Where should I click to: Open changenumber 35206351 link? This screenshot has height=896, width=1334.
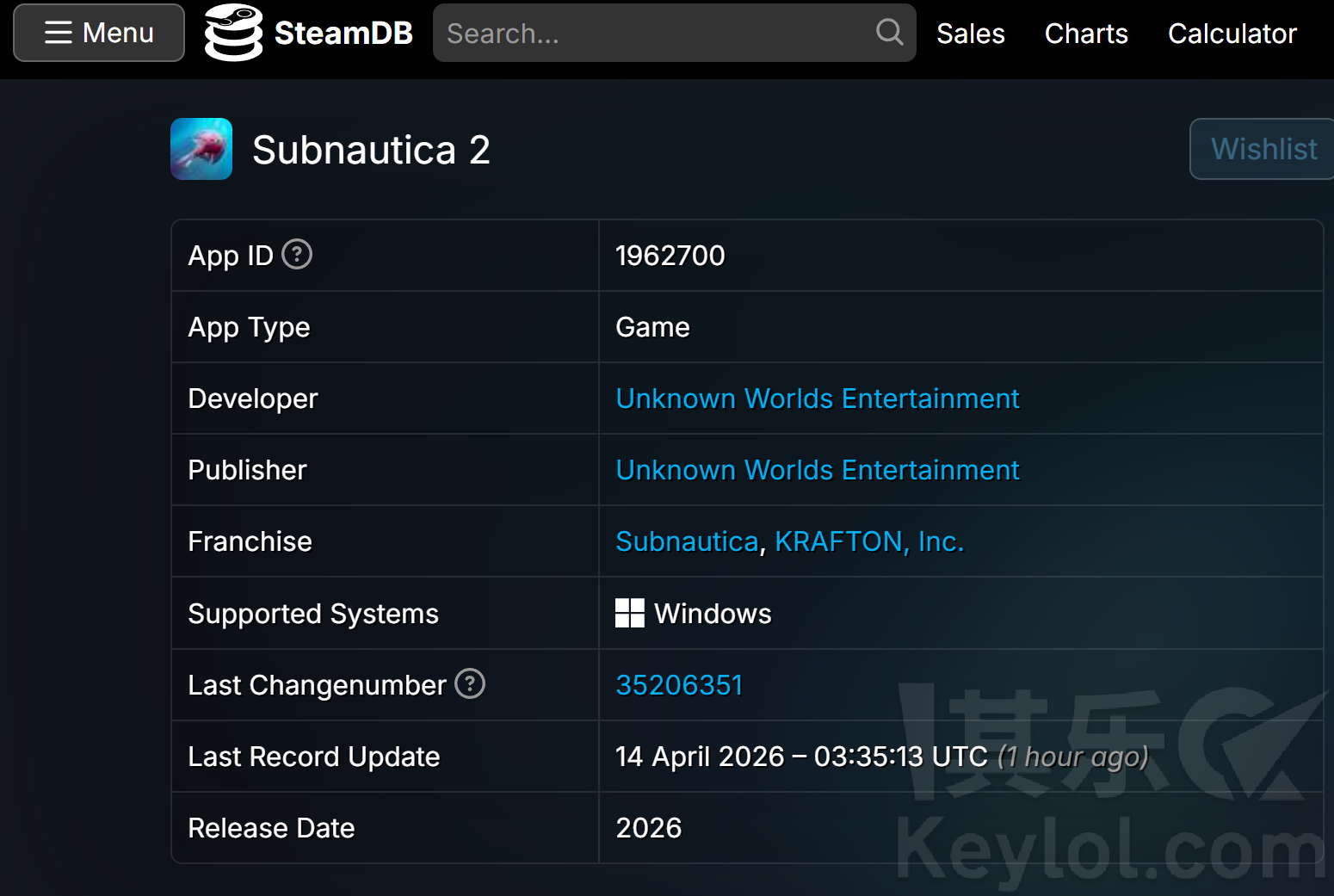point(679,685)
